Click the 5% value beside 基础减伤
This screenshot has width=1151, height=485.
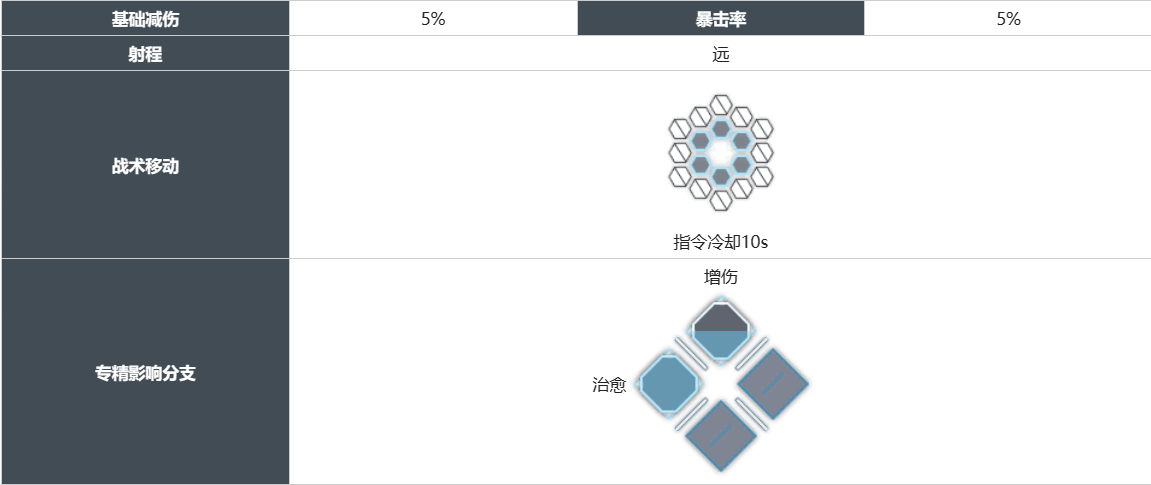433,18
